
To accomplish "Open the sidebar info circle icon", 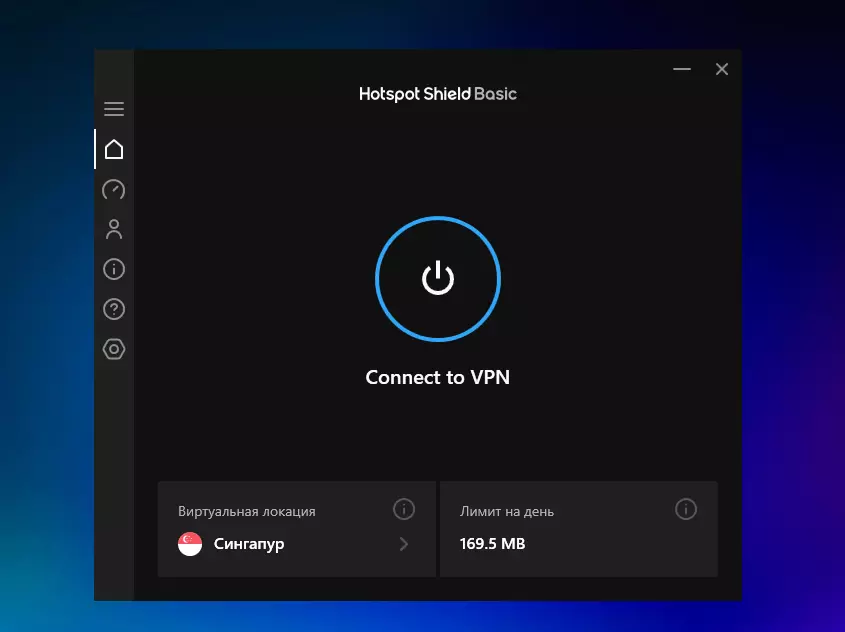I will click(114, 269).
